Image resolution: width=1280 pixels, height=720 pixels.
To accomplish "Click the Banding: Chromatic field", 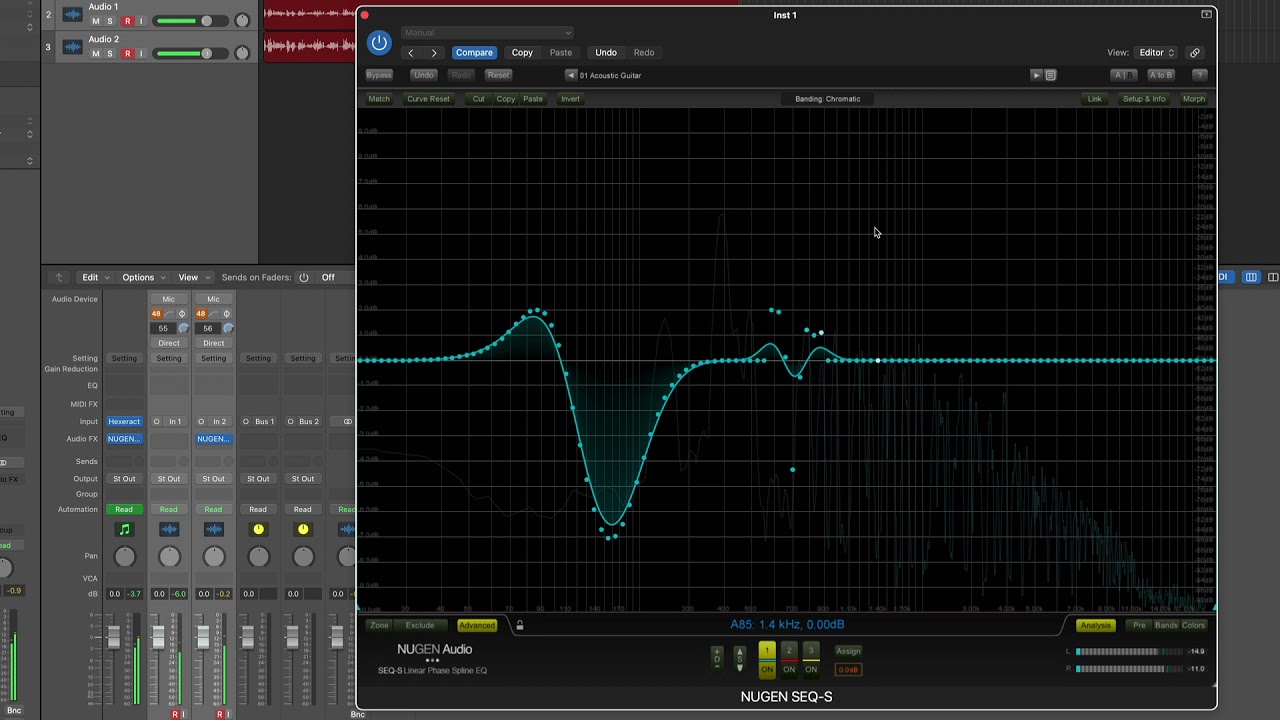I will 828,99.
